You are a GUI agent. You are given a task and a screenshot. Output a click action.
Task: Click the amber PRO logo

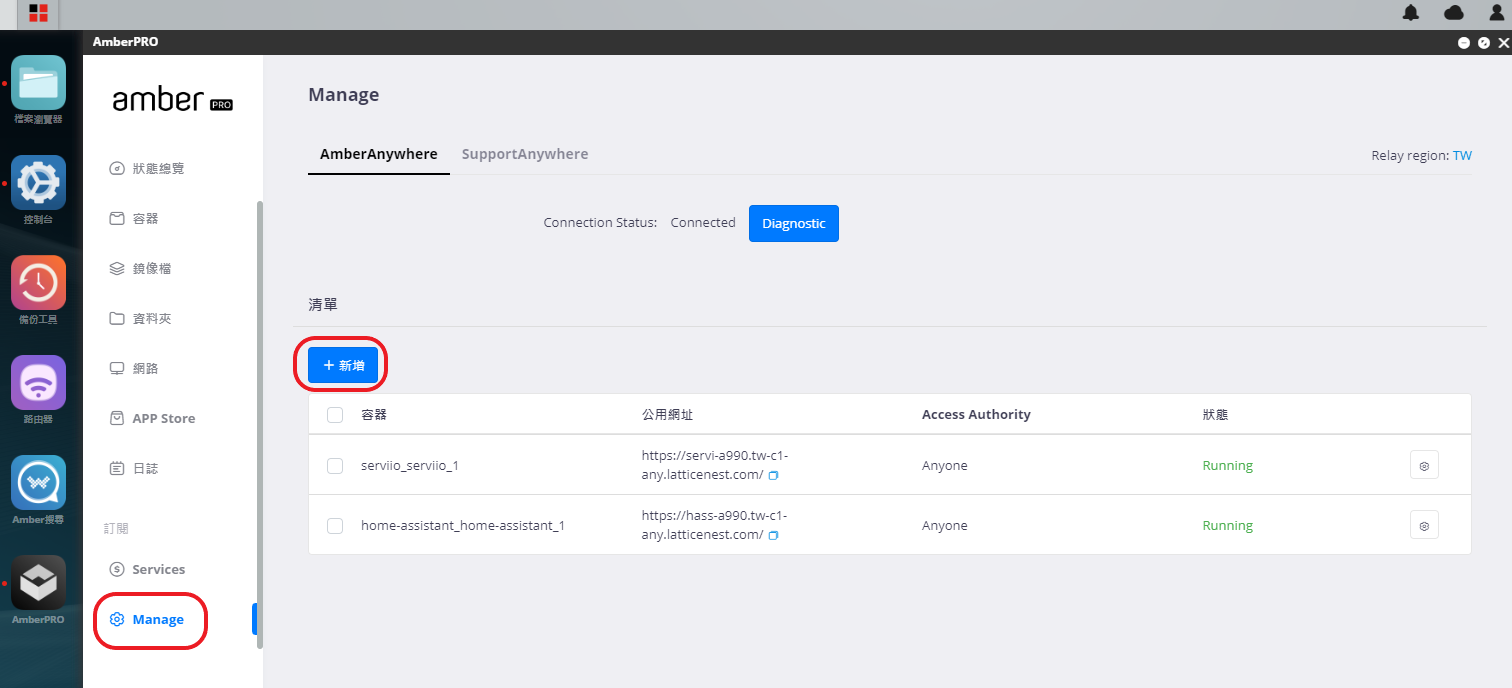coord(172,100)
